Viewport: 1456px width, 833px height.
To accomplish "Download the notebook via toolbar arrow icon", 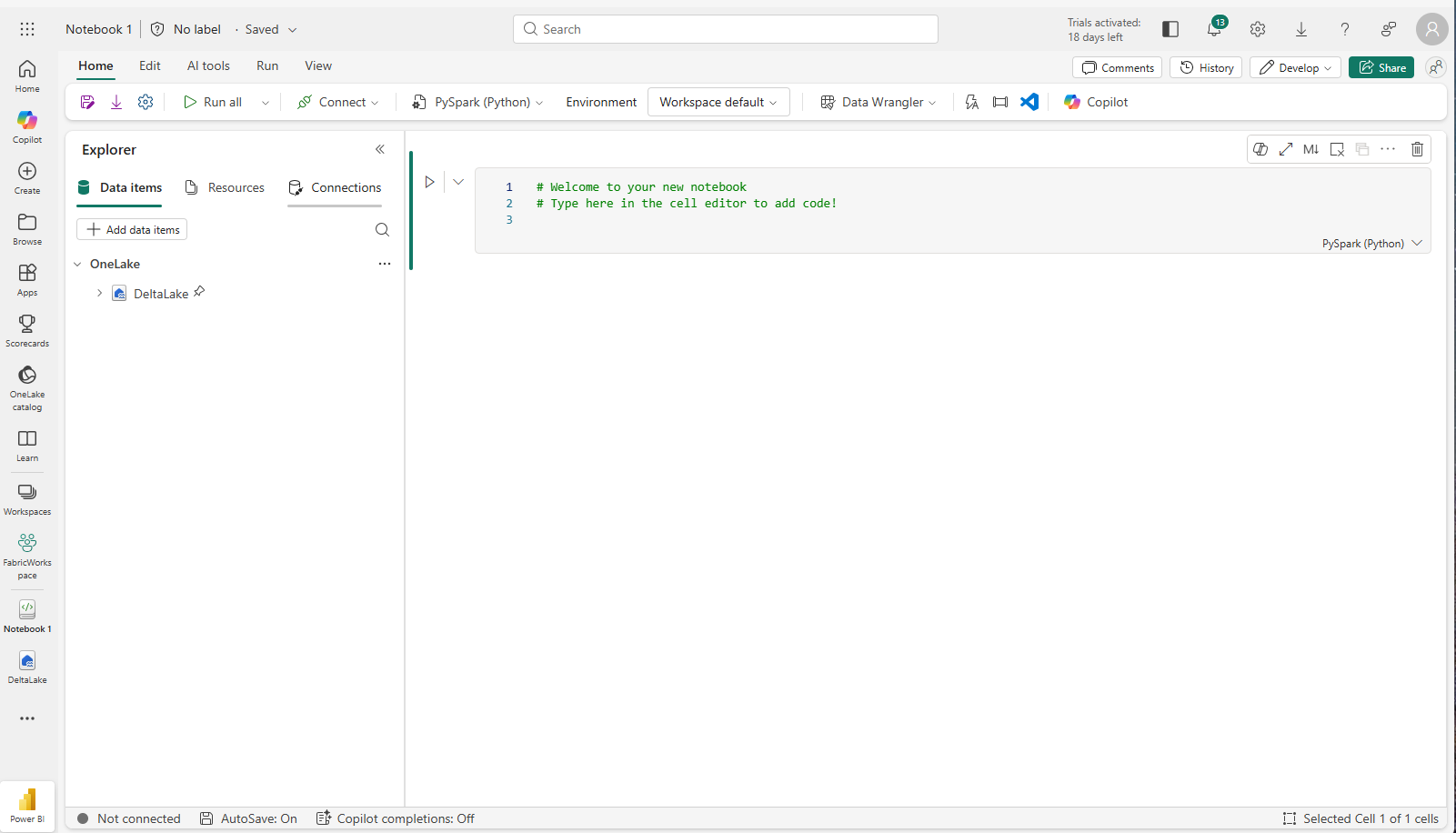I will pyautogui.click(x=116, y=102).
